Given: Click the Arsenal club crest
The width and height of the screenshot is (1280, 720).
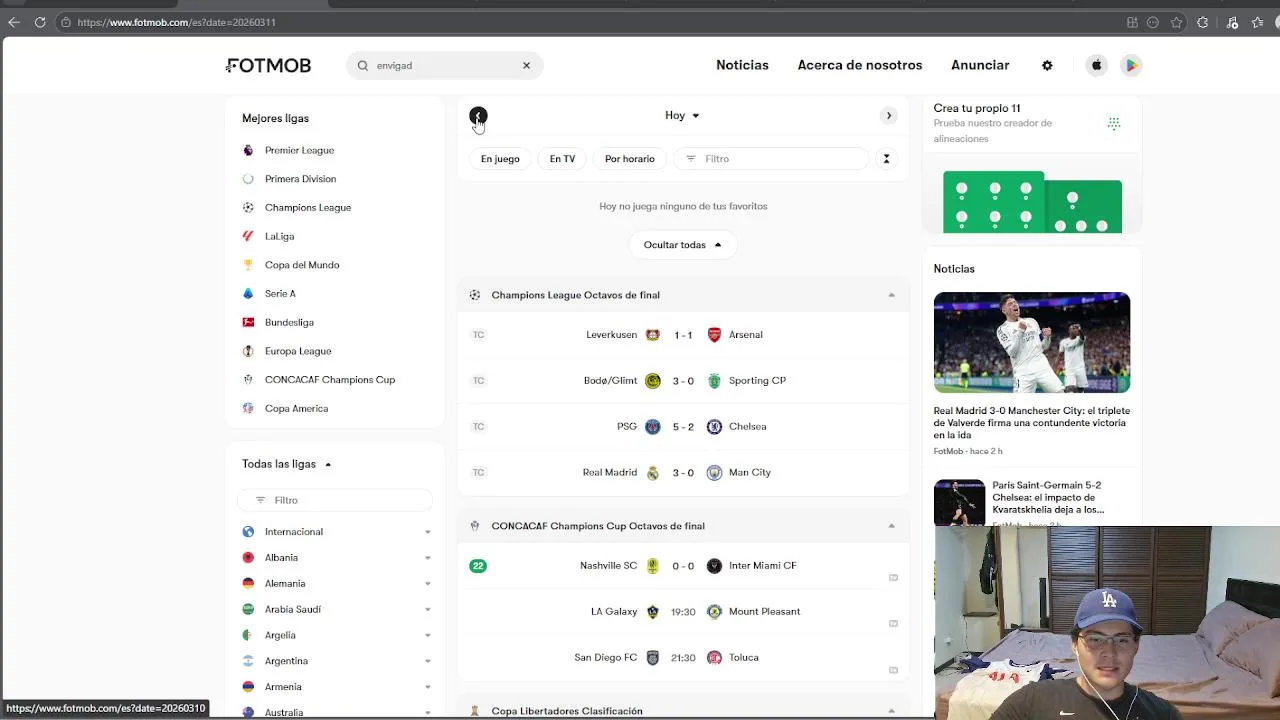Looking at the screenshot, I should [x=714, y=335].
